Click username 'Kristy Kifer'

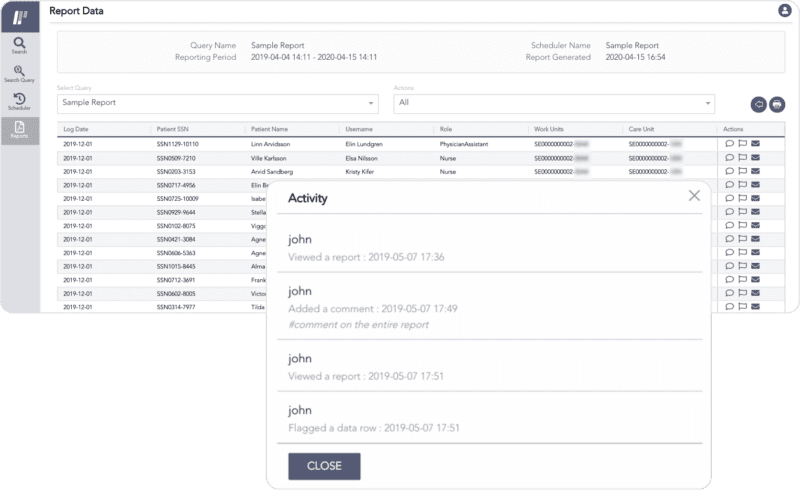click(360, 172)
